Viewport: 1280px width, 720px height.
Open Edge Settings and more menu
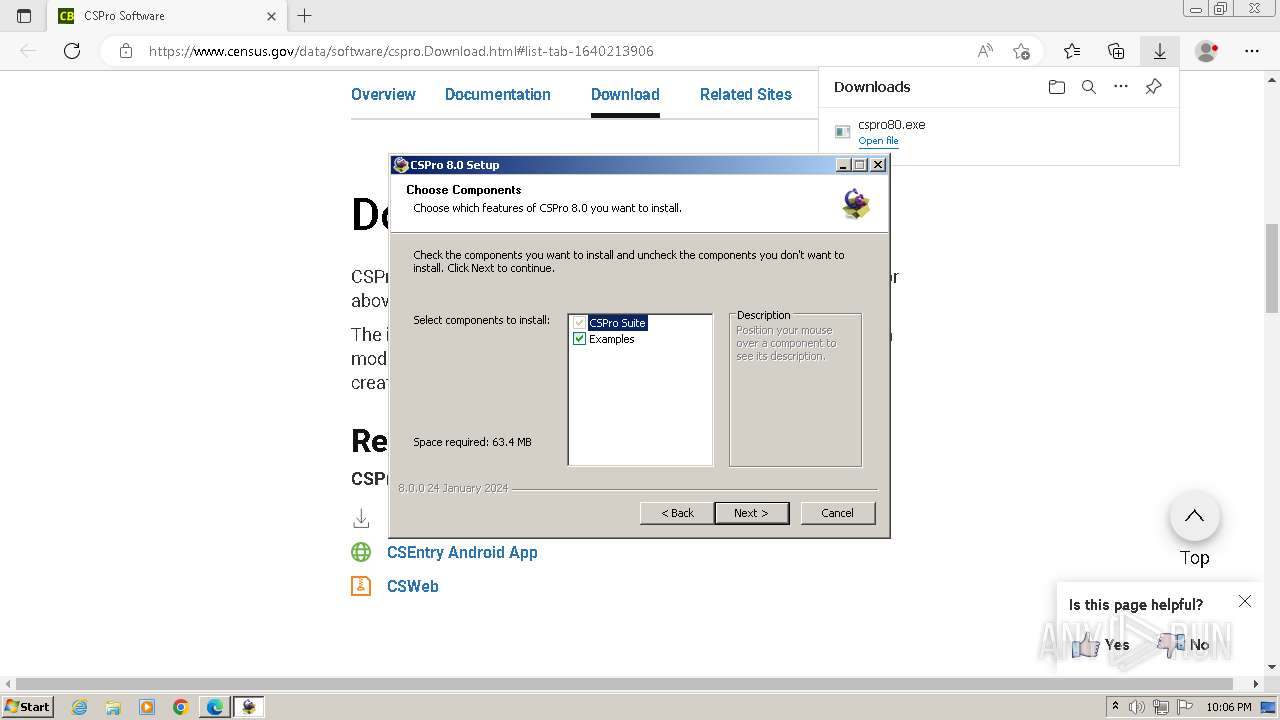[x=1251, y=51]
